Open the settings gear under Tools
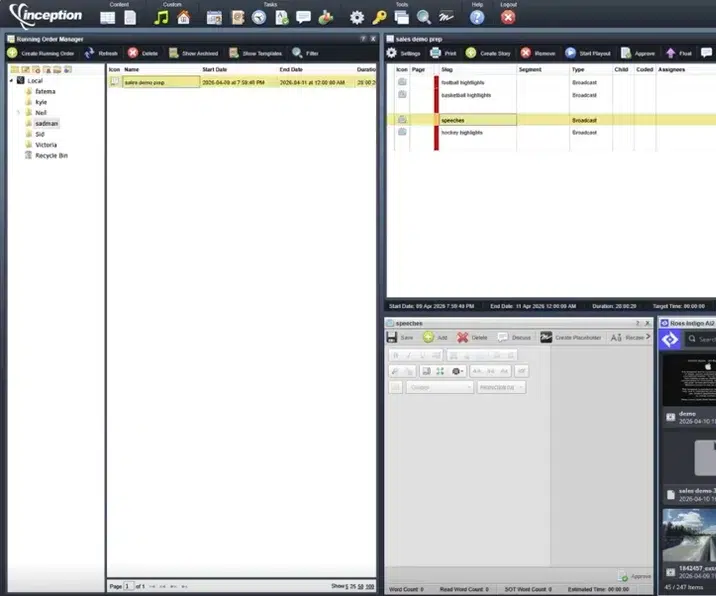 coord(357,18)
